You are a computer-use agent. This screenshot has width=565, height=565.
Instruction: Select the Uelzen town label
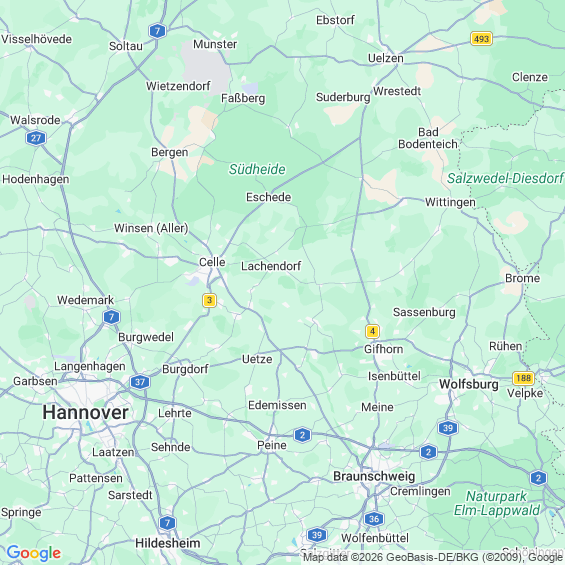(386, 58)
